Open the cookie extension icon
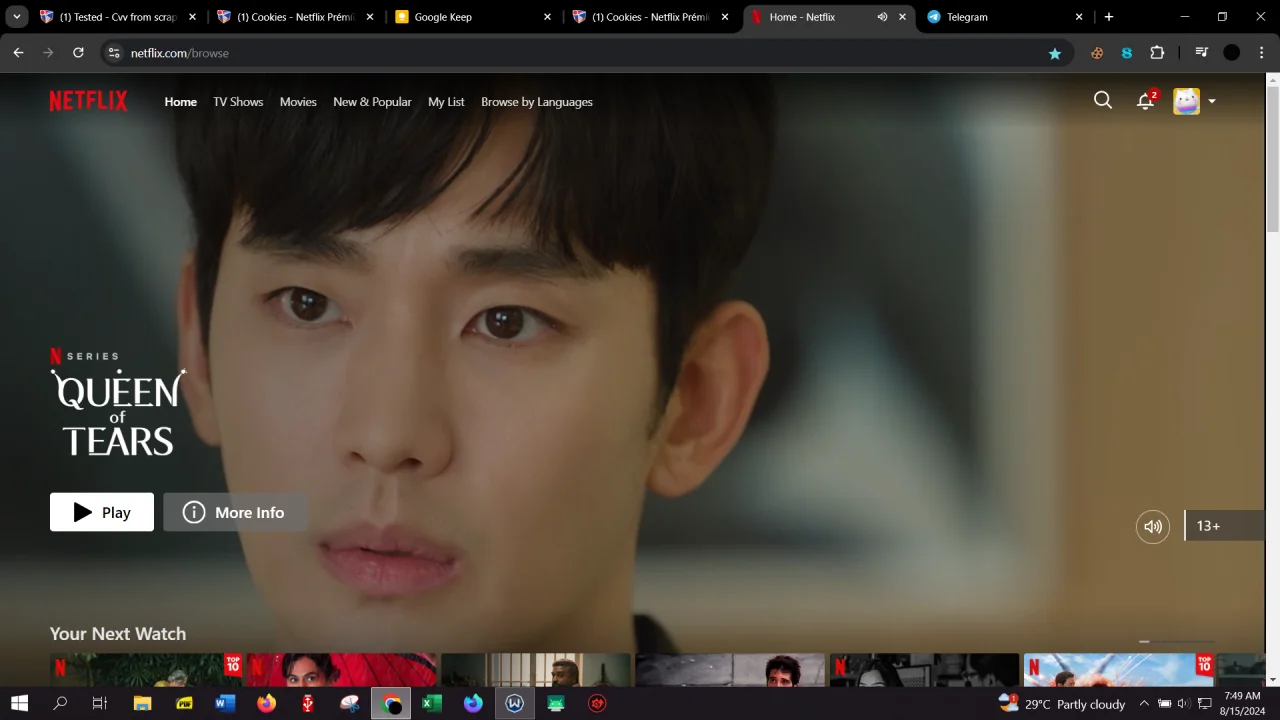1280x720 pixels. pos(1097,53)
